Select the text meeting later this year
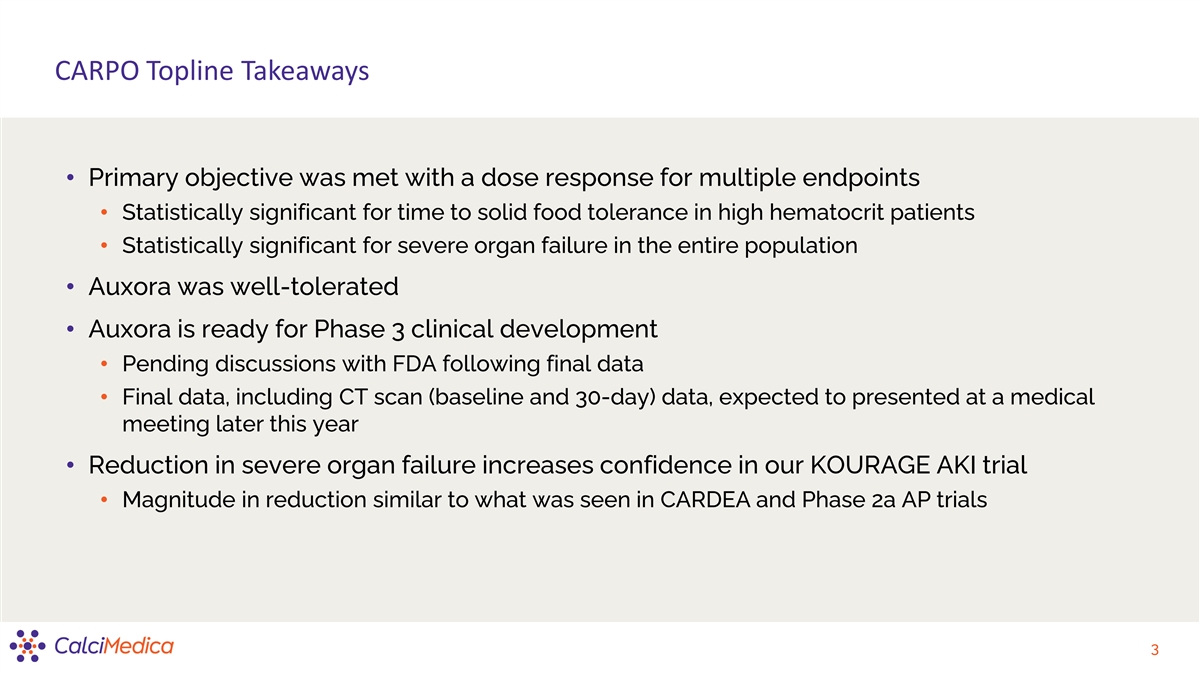 click(239, 424)
